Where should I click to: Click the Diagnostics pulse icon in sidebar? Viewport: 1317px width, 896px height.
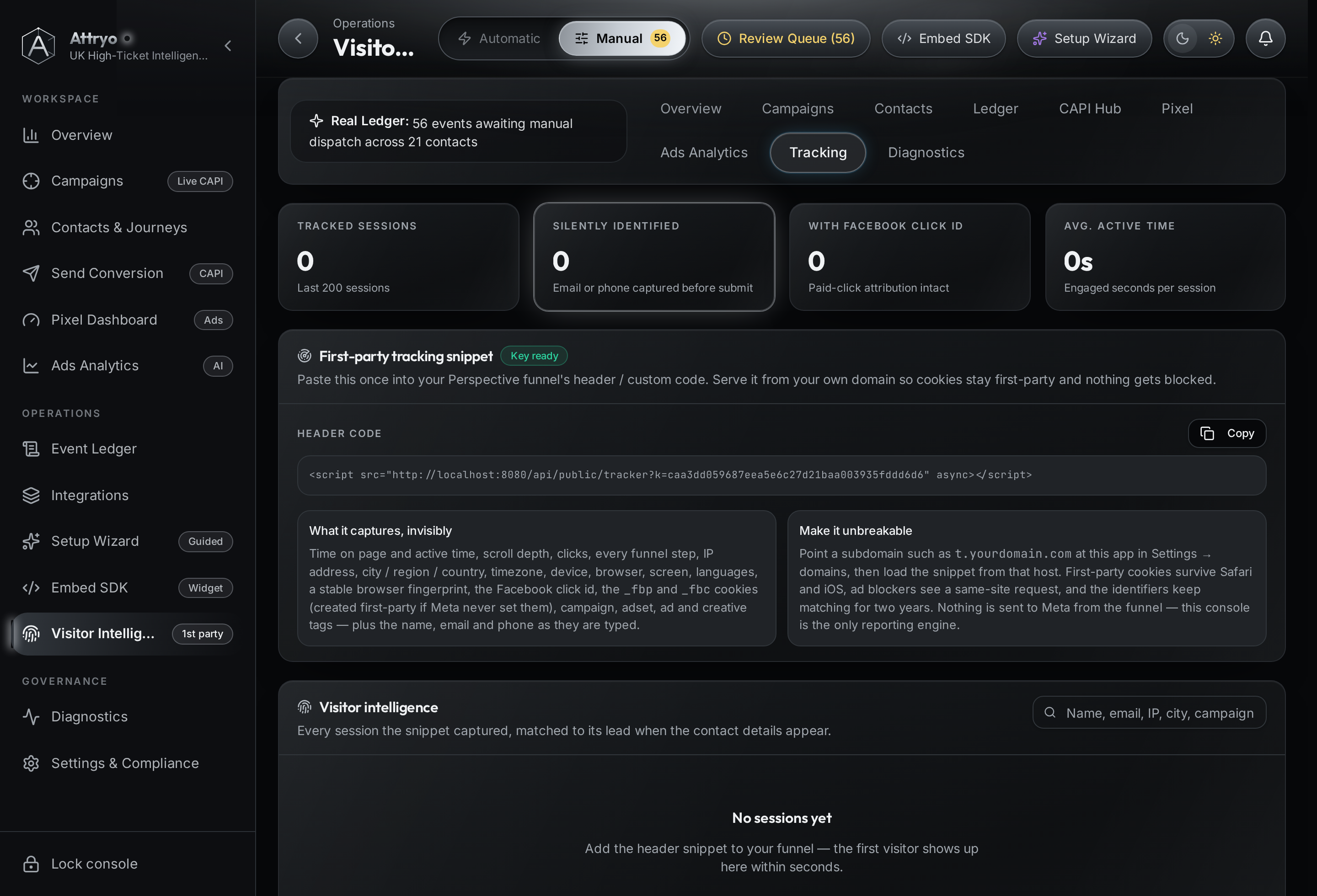point(31,716)
